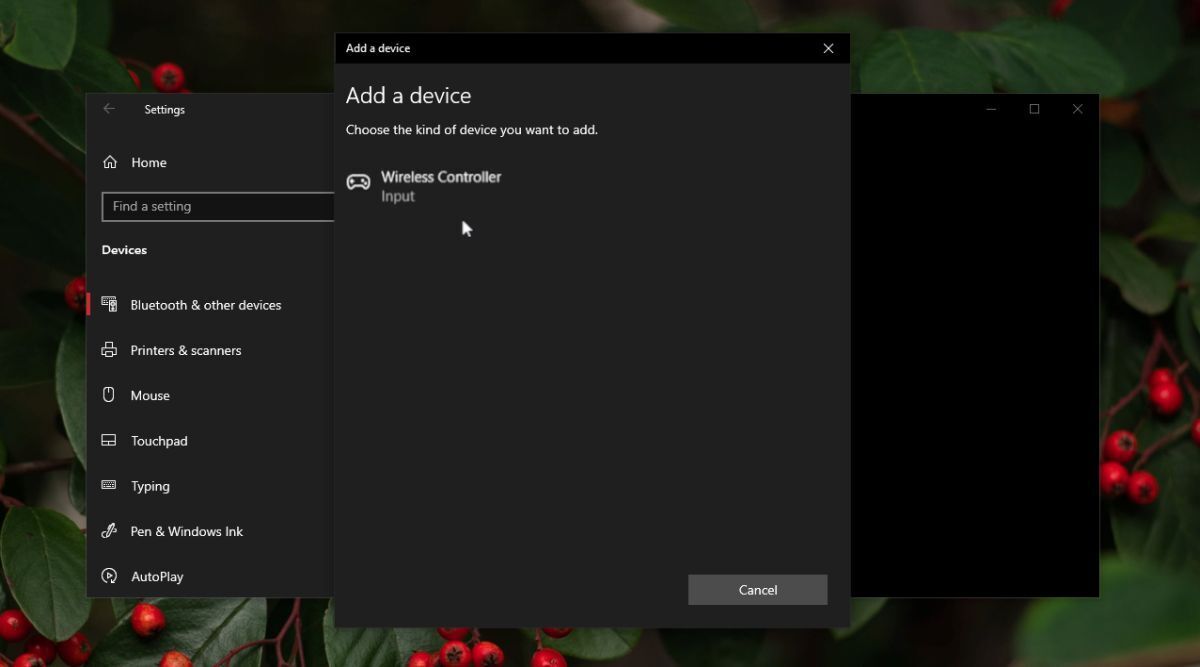Click the gamepad icon beside Wireless Controller

pyautogui.click(x=359, y=182)
